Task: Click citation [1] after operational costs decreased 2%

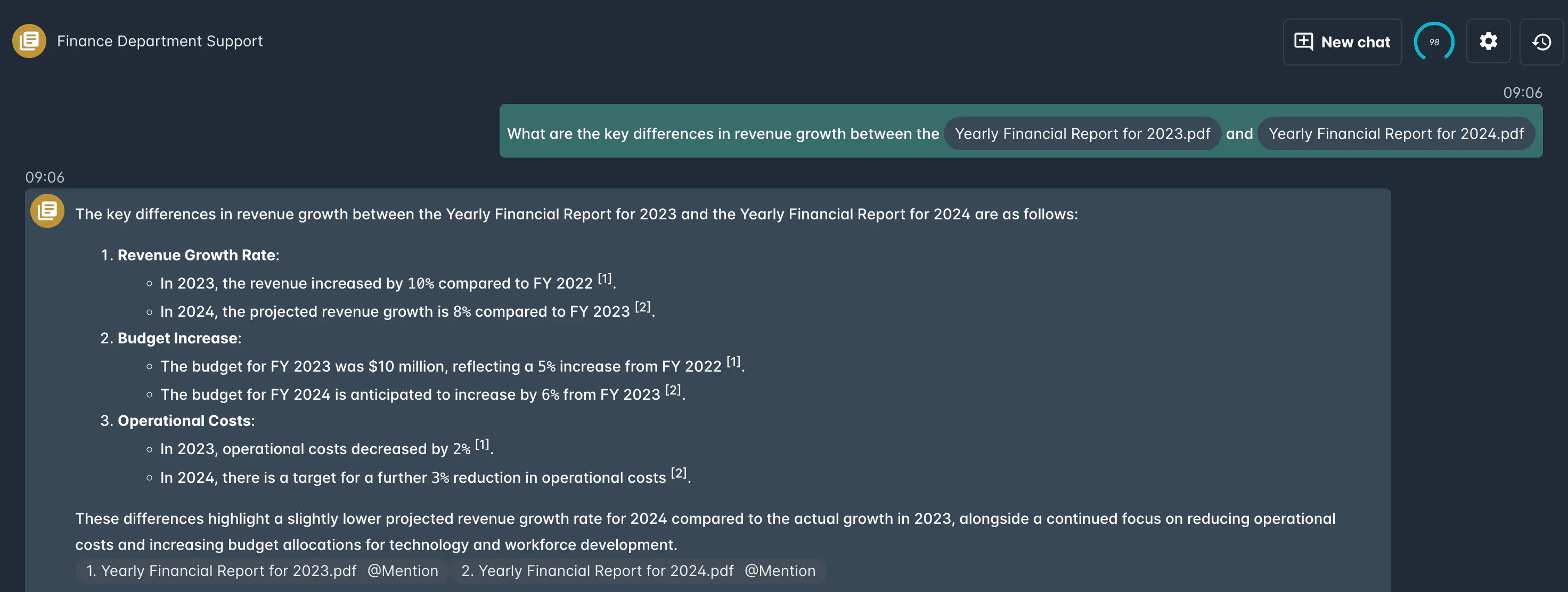Action: (482, 444)
